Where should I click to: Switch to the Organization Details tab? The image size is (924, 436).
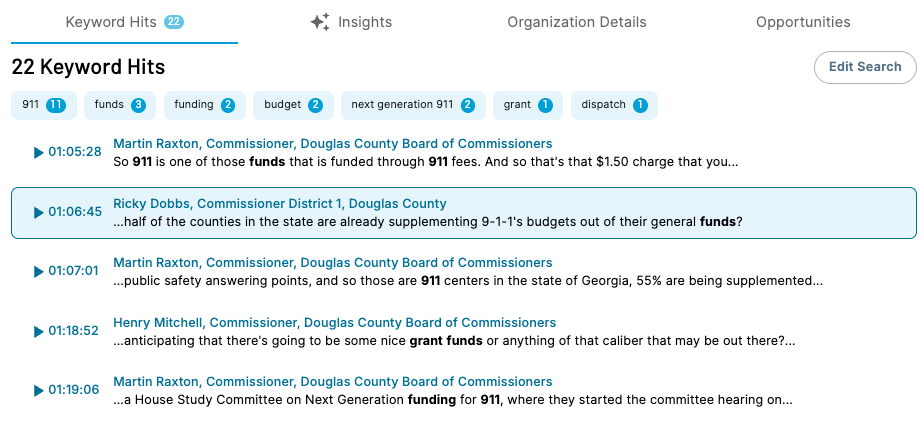coord(577,22)
